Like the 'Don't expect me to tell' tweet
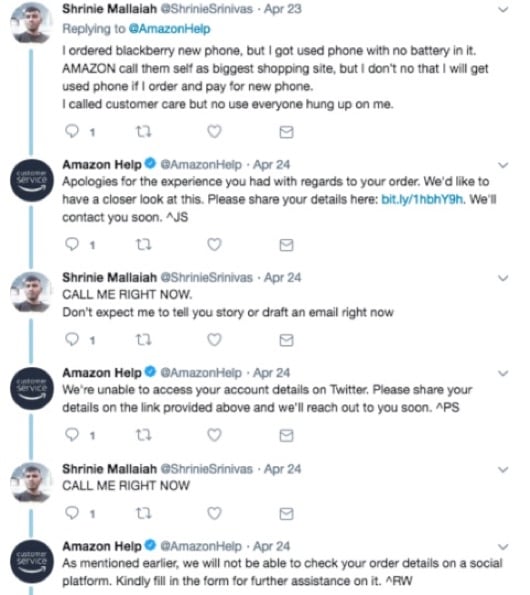The image size is (530, 595). click(214, 339)
